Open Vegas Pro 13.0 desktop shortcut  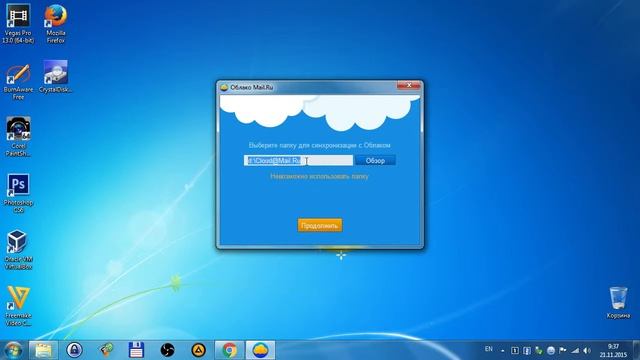(18, 23)
